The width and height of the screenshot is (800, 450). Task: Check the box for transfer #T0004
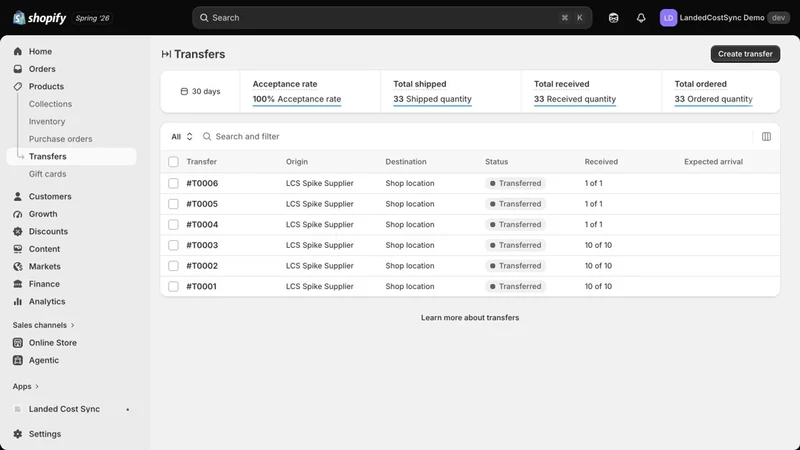[x=173, y=224]
